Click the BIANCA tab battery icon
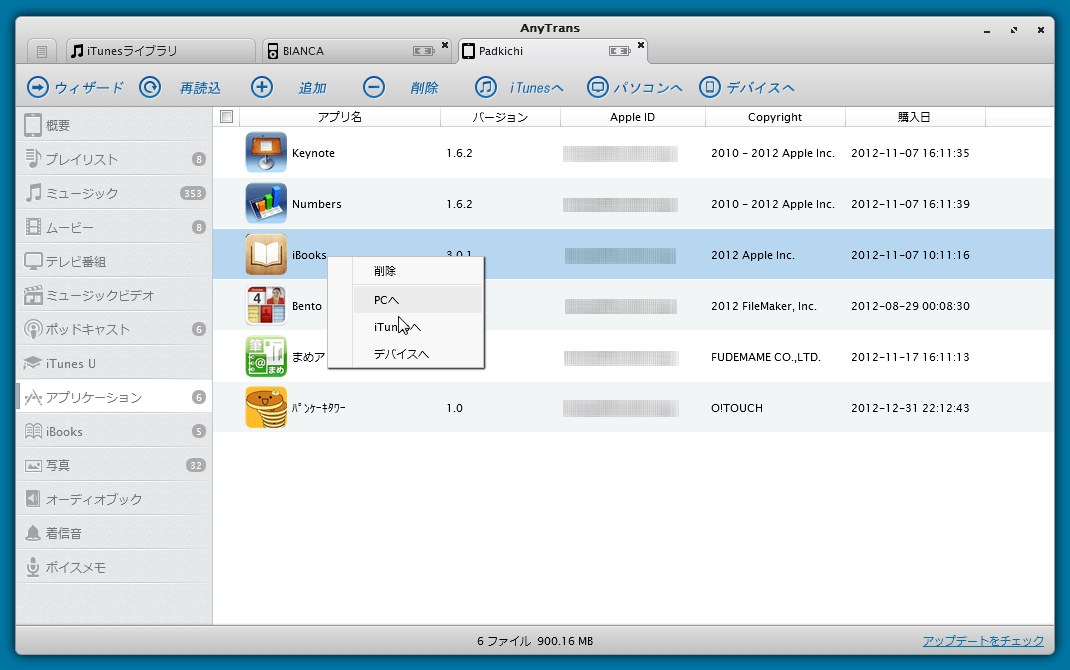1070x670 pixels. pos(424,51)
